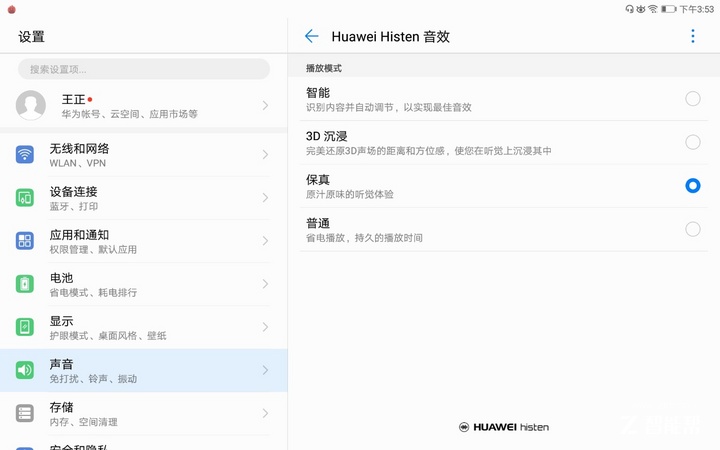720x450 pixels.
Task: Select the 智能 smart mode radio button
Action: [x=693, y=99]
